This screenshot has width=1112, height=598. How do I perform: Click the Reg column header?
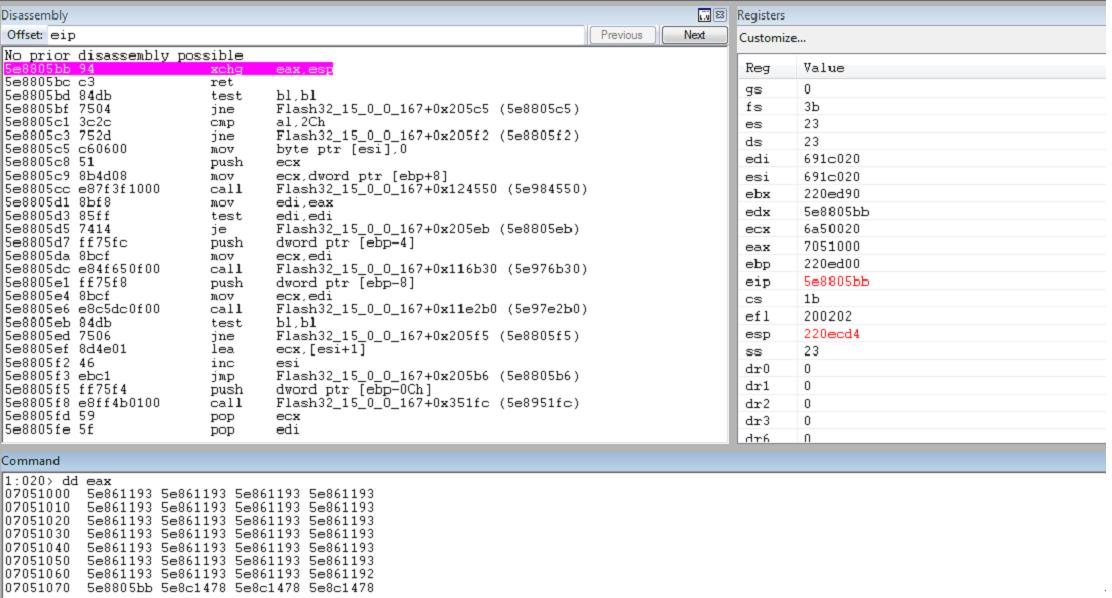point(756,68)
